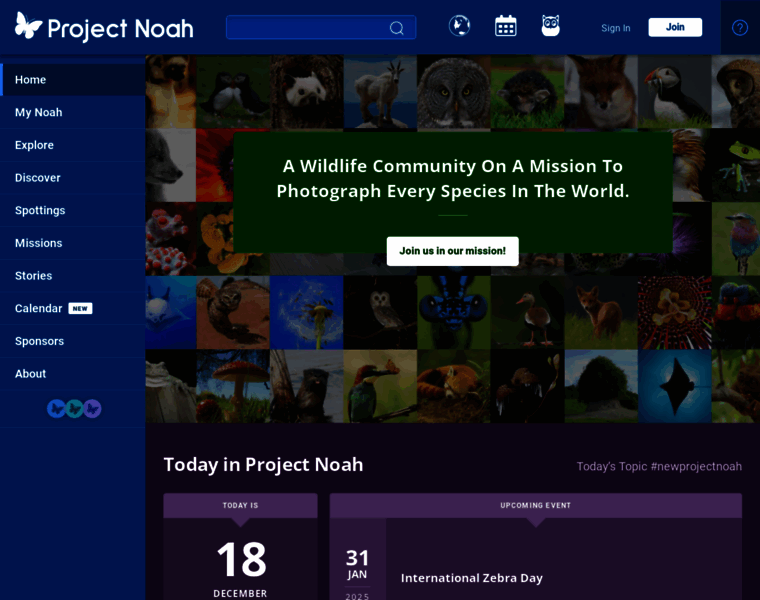Open the red mushroom photo
Viewport: 760px width, 600px height.
click(x=233, y=386)
